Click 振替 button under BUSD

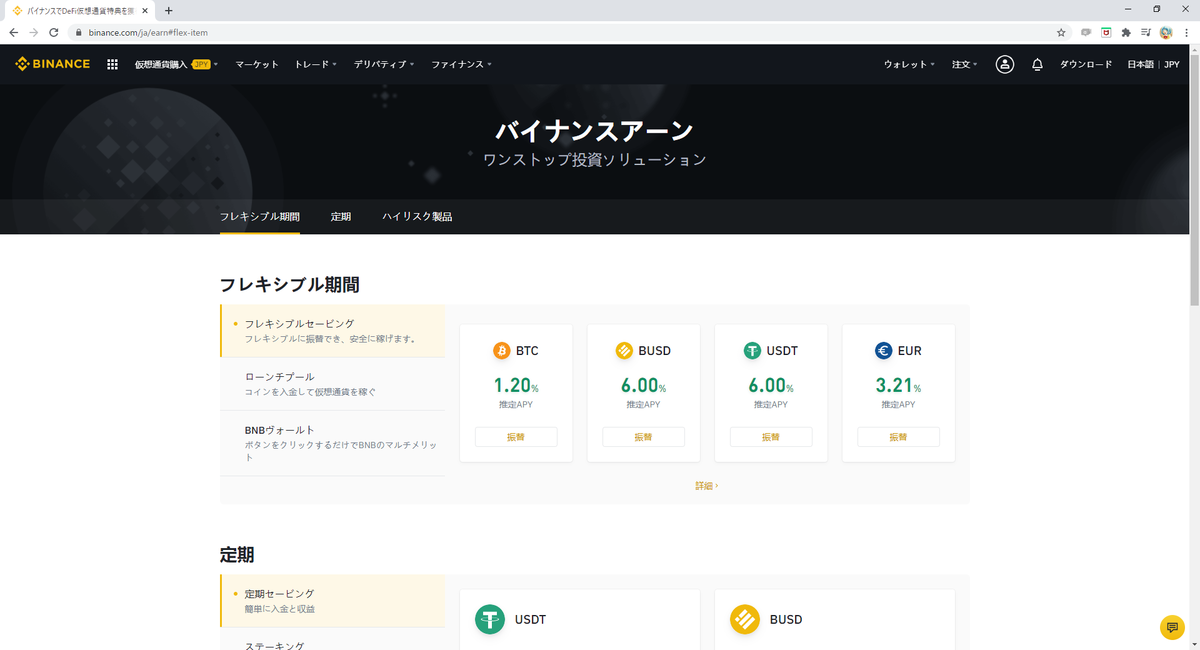pyautogui.click(x=643, y=437)
